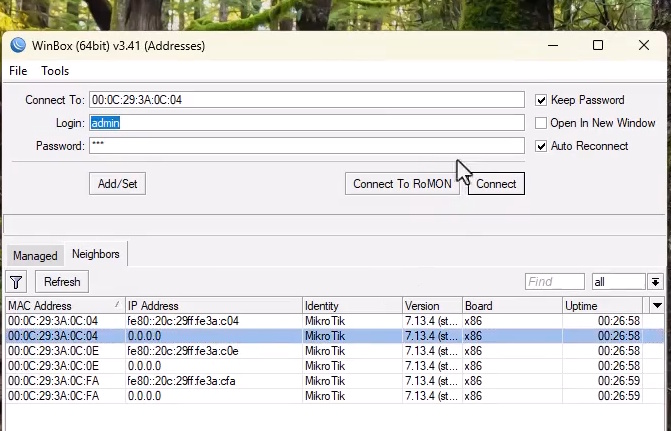The image size is (671, 431).
Task: Click the 'all' filter combo field
Action: pos(618,282)
